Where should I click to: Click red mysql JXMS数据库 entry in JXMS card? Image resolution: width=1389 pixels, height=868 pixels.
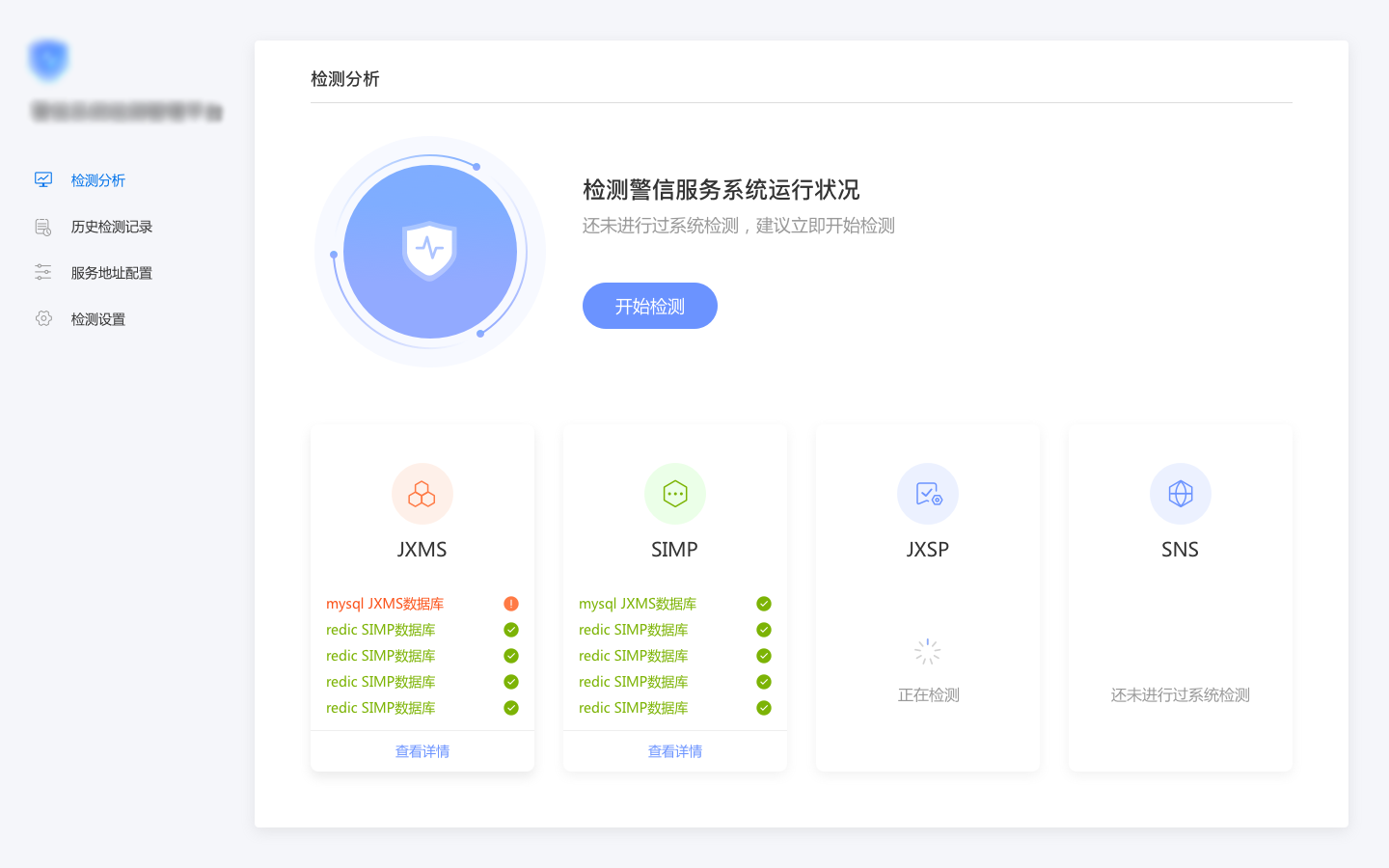(385, 604)
